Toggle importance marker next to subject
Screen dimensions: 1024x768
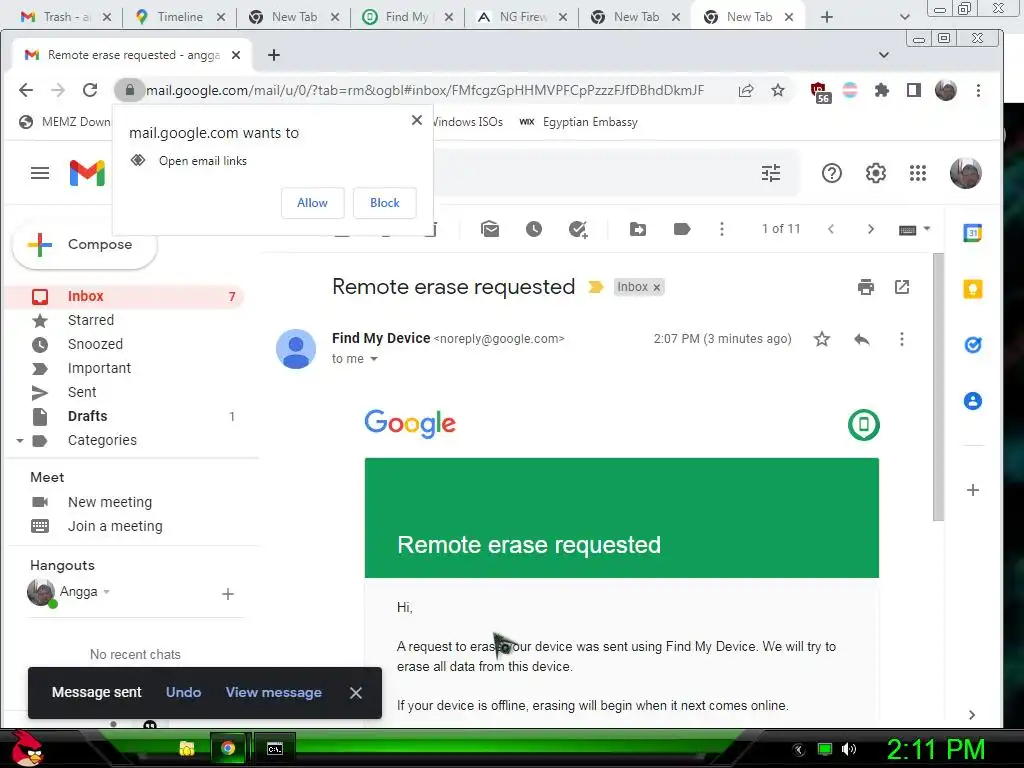pos(595,287)
